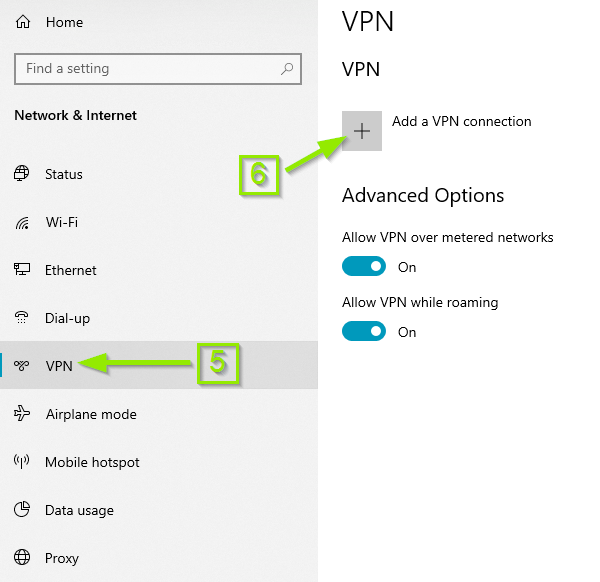Open the Mobile hotspot settings page

159,462
